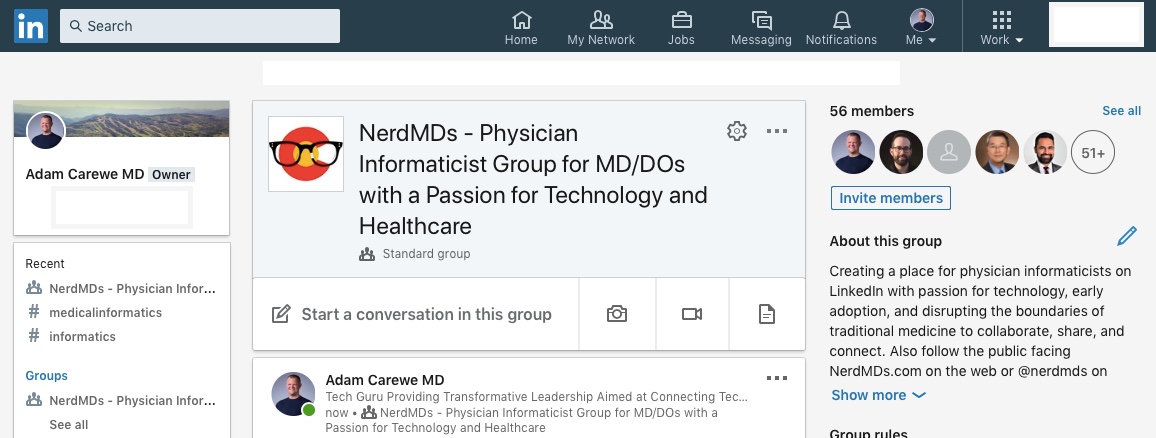1156x438 pixels.
Task: View Notifications bell icon
Action: [x=841, y=28]
